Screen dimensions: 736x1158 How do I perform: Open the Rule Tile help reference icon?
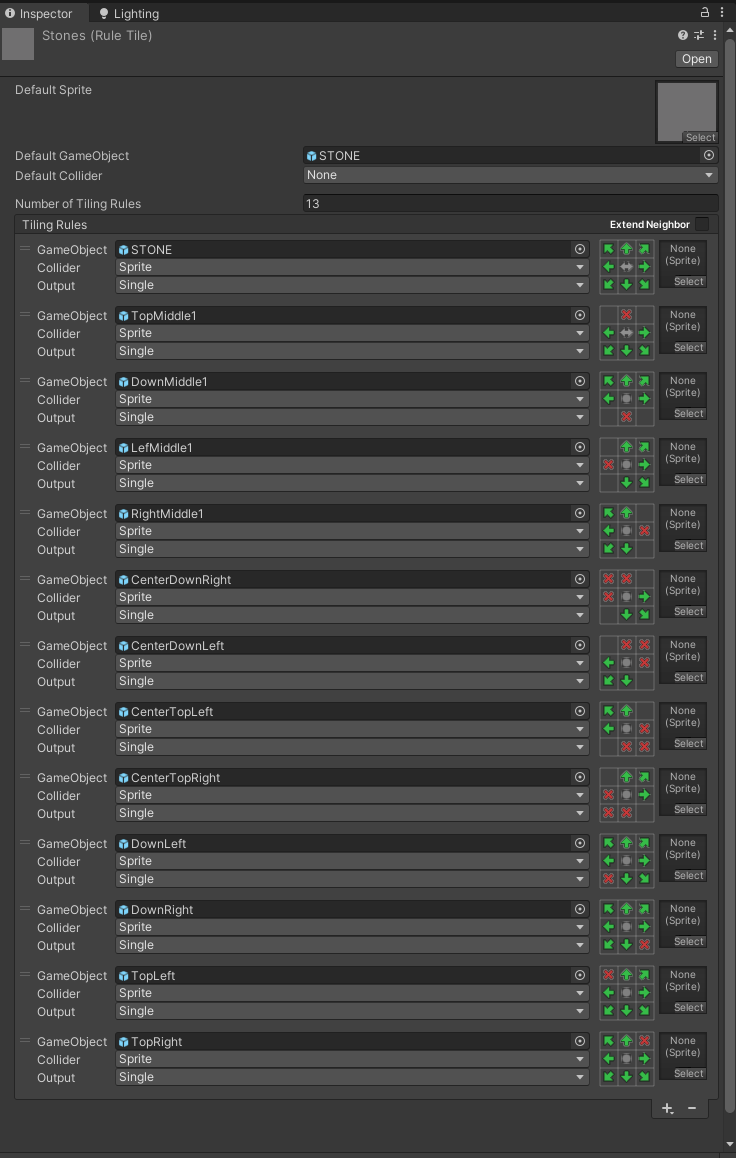683,35
